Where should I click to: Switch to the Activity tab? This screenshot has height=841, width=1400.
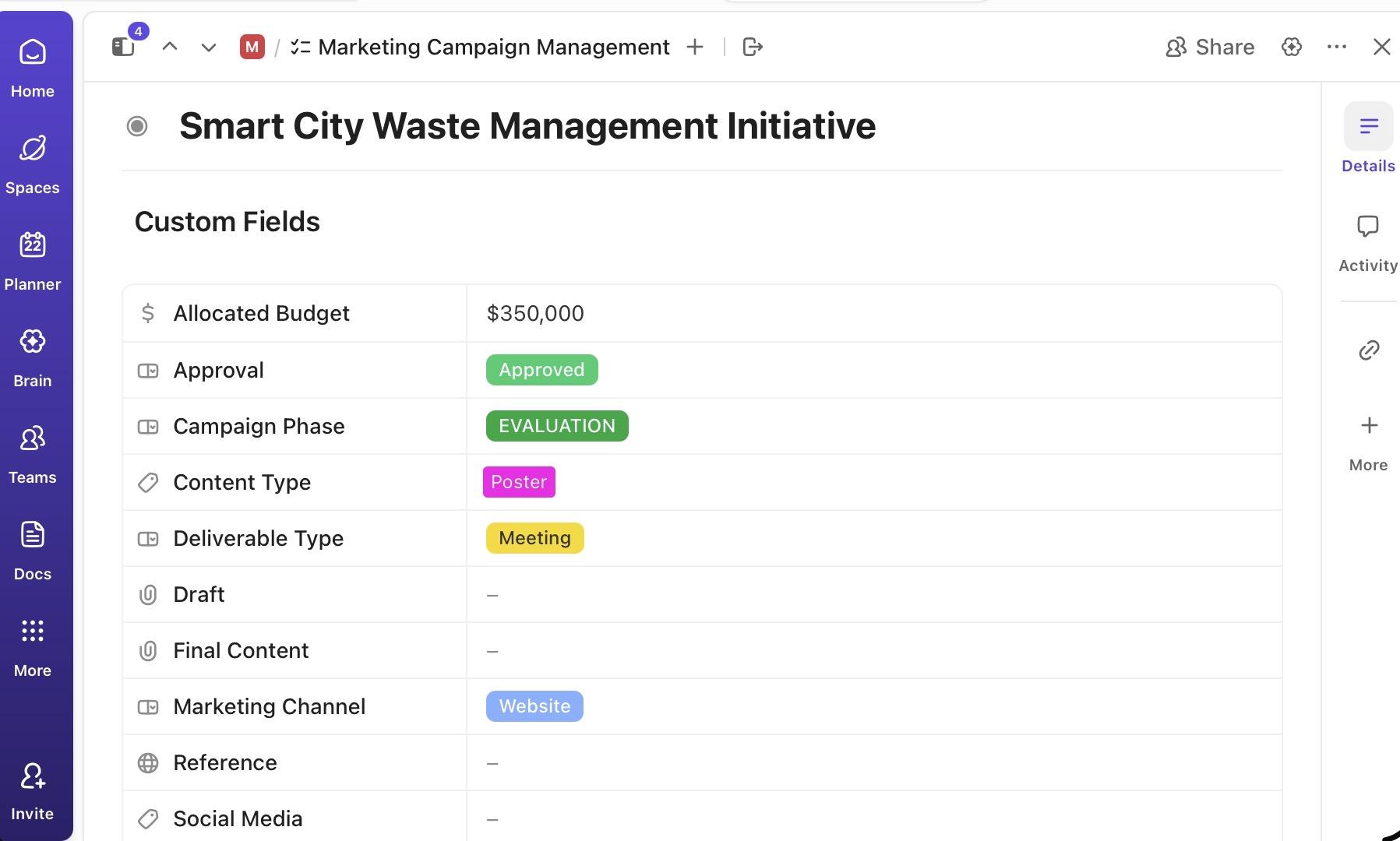click(x=1367, y=243)
